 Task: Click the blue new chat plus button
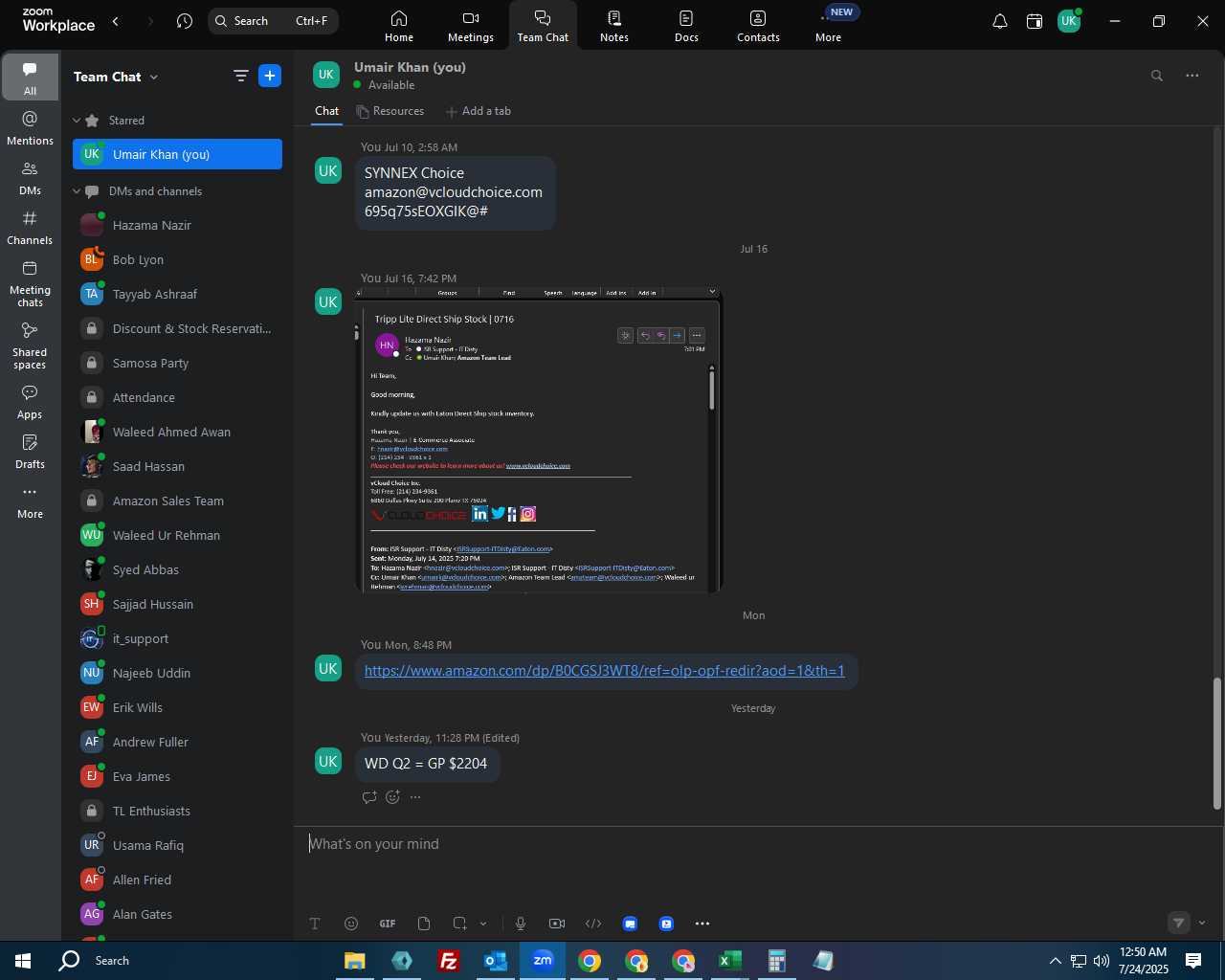pyautogui.click(x=270, y=76)
